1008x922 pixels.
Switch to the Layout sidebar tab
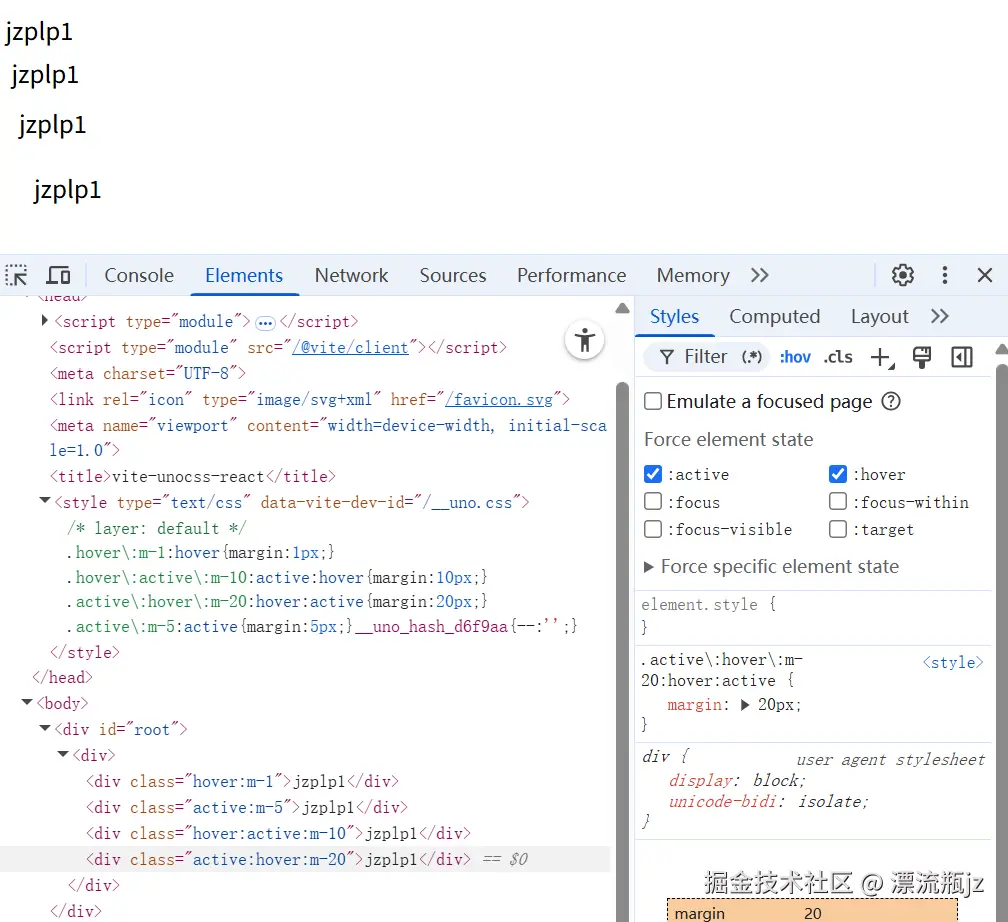(x=879, y=316)
